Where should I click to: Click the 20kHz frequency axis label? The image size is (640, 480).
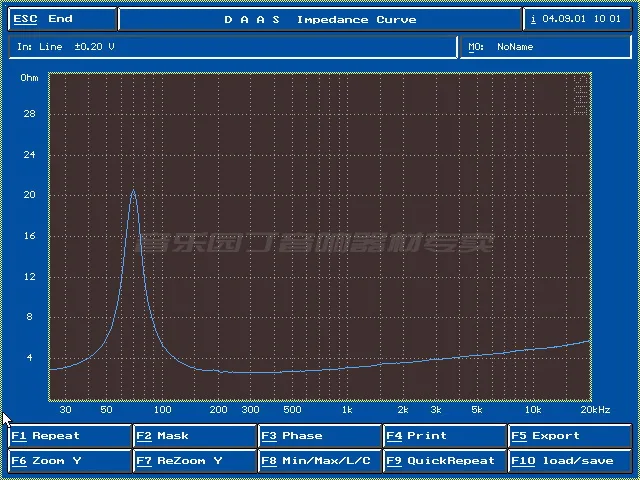click(595, 410)
